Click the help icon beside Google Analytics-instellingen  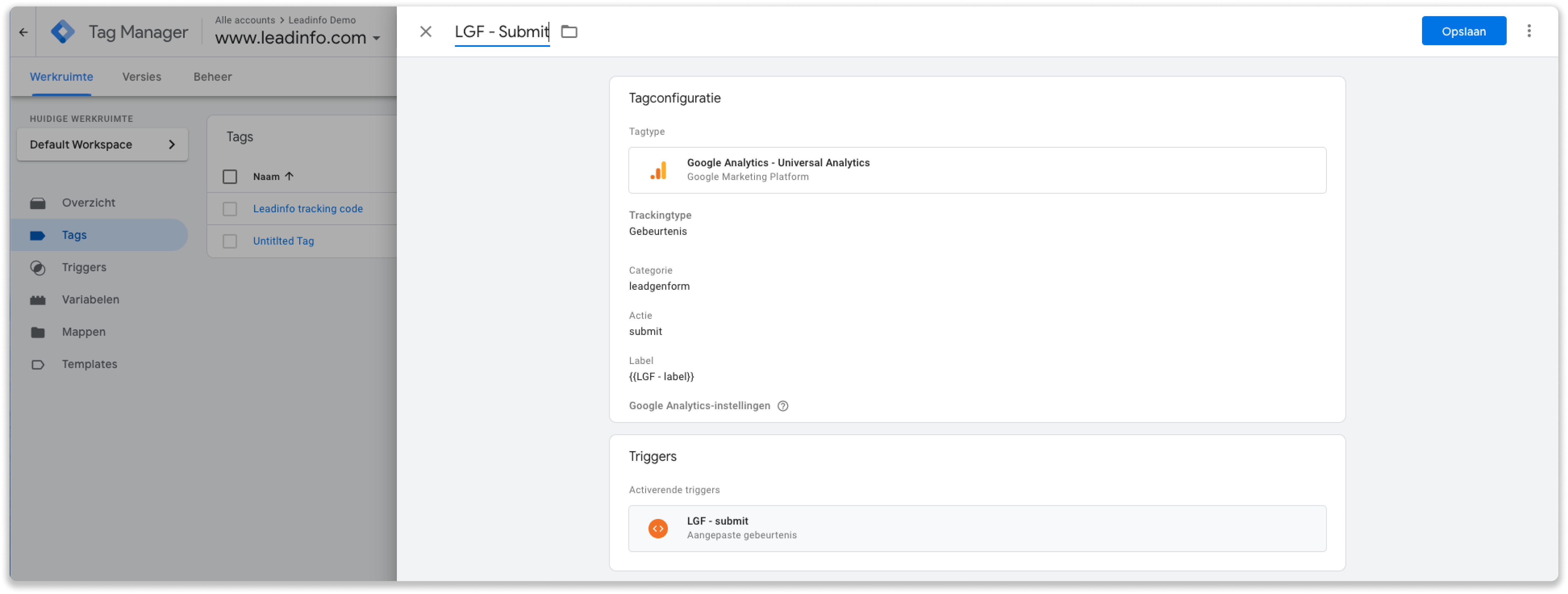click(783, 406)
